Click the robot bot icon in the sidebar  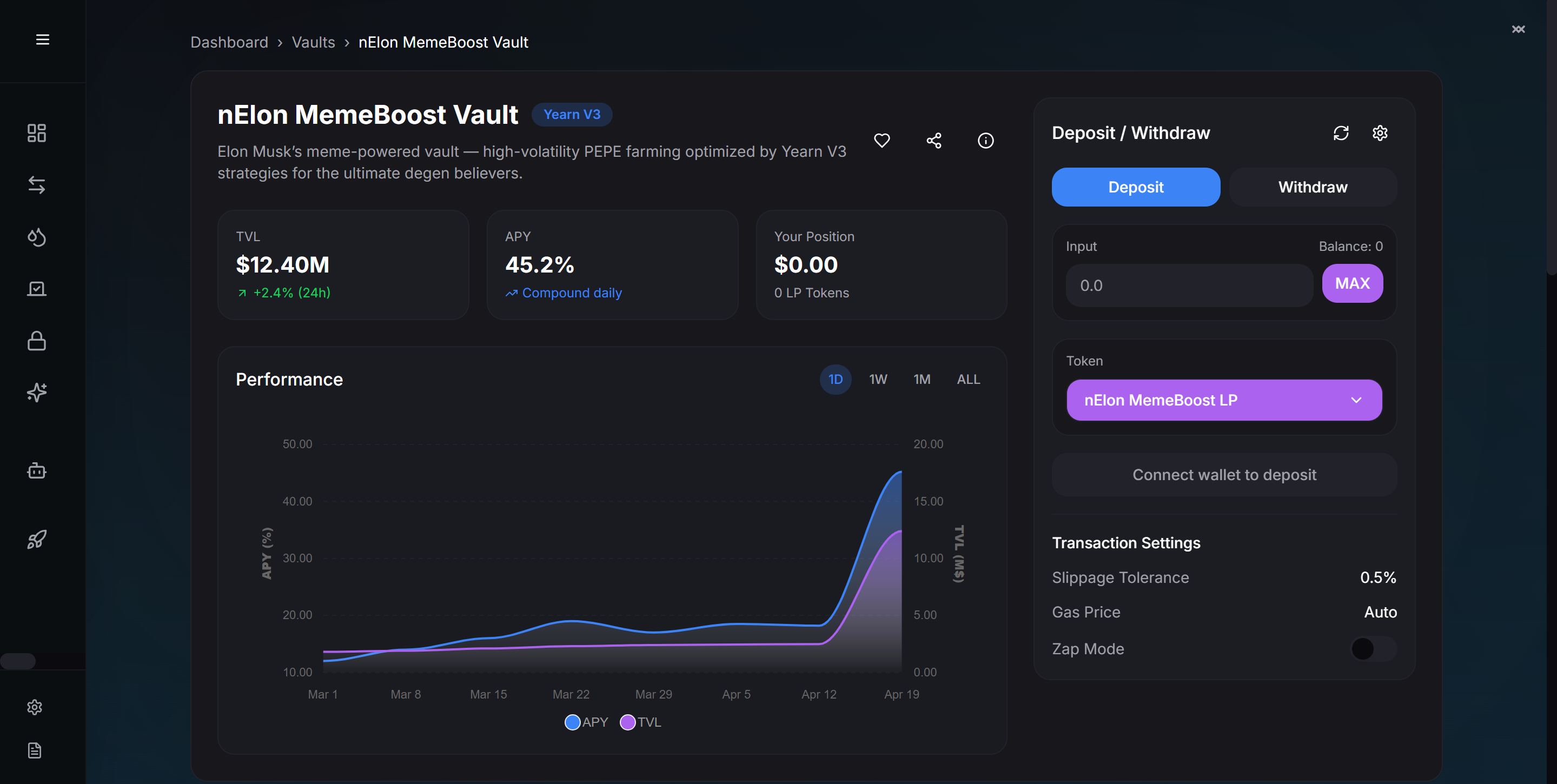[x=36, y=471]
